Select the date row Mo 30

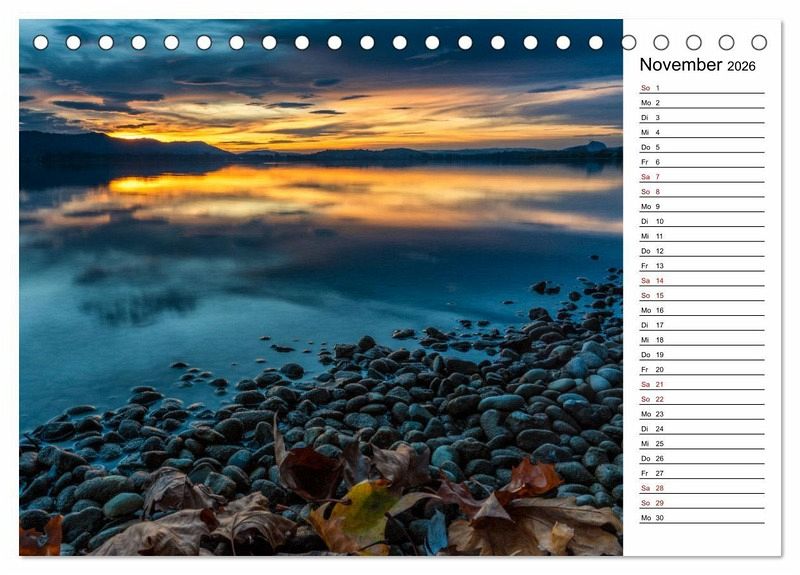pyautogui.click(x=702, y=517)
